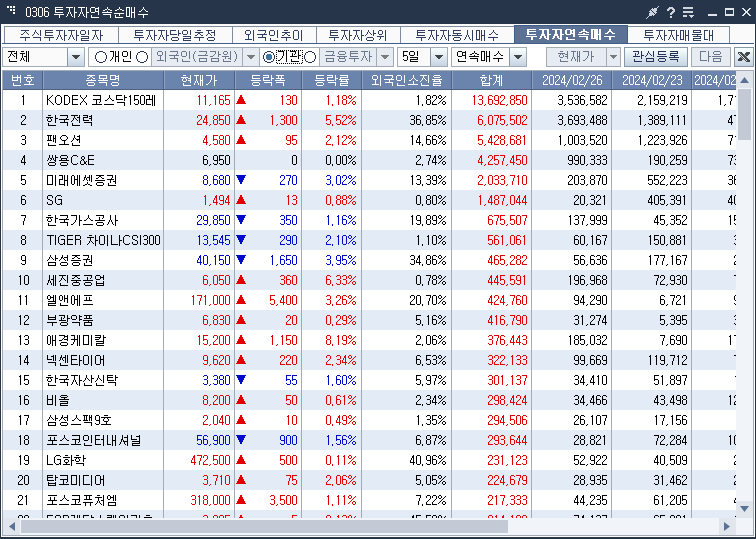Select the 외국인(금감원) radio button

[x=142, y=57]
